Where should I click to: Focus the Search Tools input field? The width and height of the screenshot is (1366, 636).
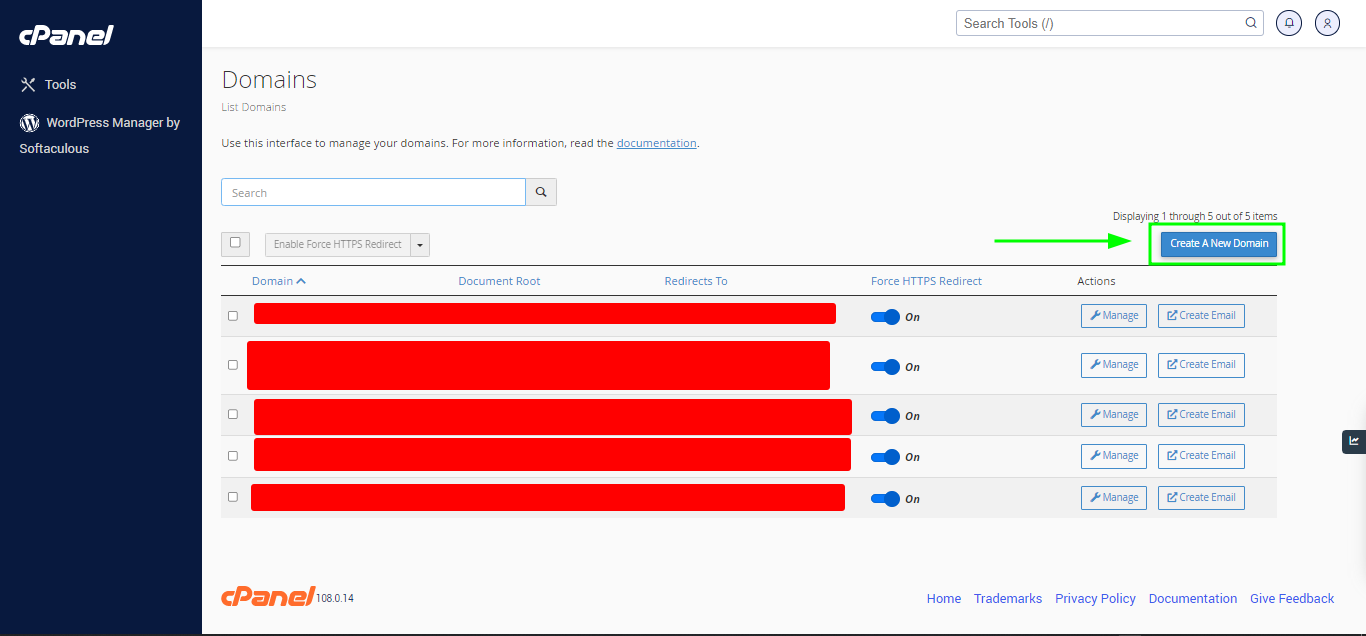coord(1100,23)
